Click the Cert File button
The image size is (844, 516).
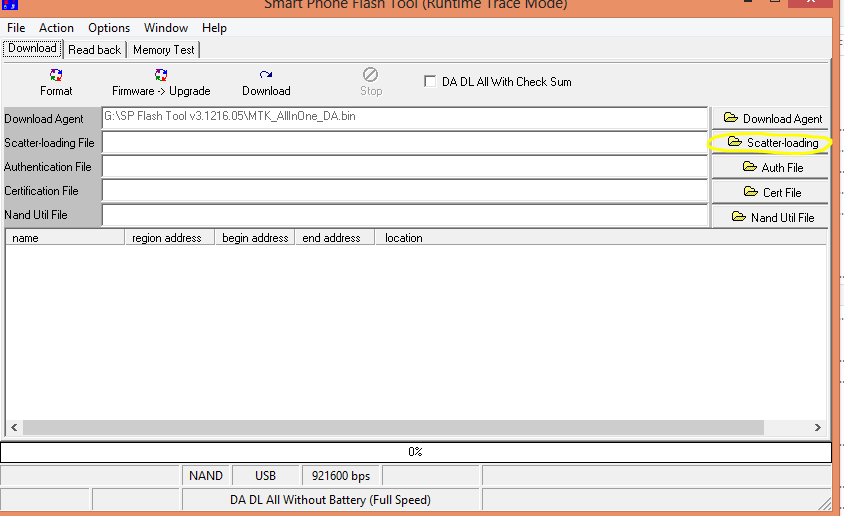click(770, 192)
